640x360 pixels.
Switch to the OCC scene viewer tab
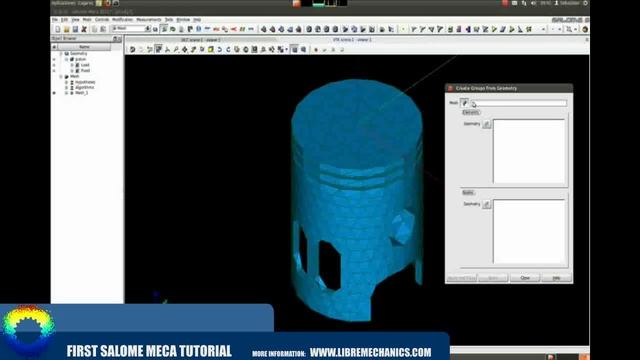click(201, 40)
